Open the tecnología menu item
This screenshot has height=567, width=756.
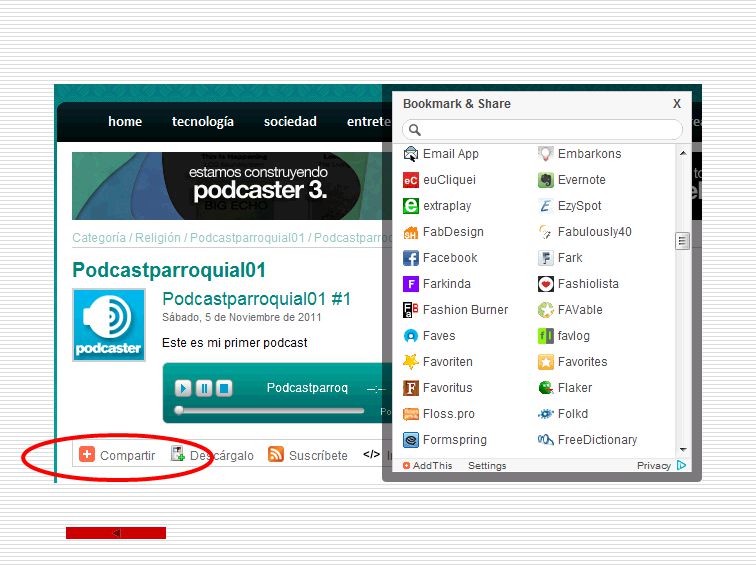click(203, 122)
